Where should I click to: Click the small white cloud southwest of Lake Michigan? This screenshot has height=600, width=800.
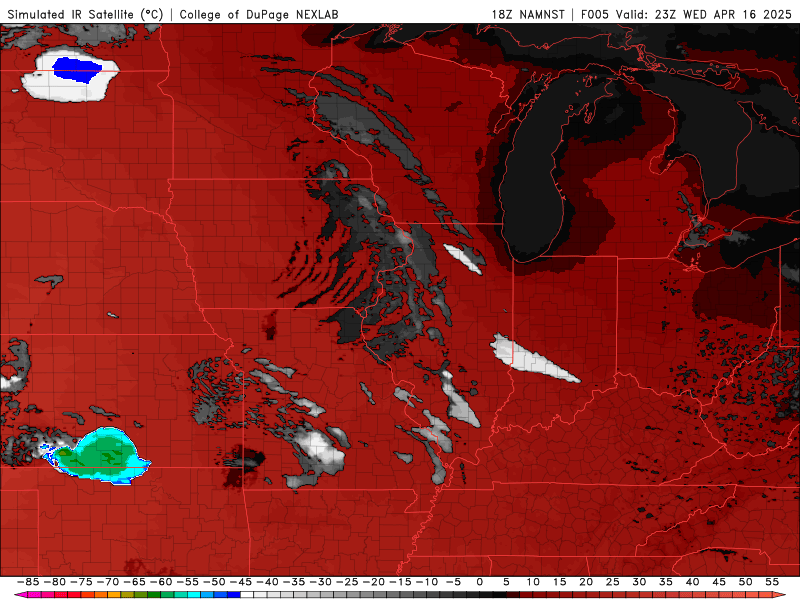(463, 258)
